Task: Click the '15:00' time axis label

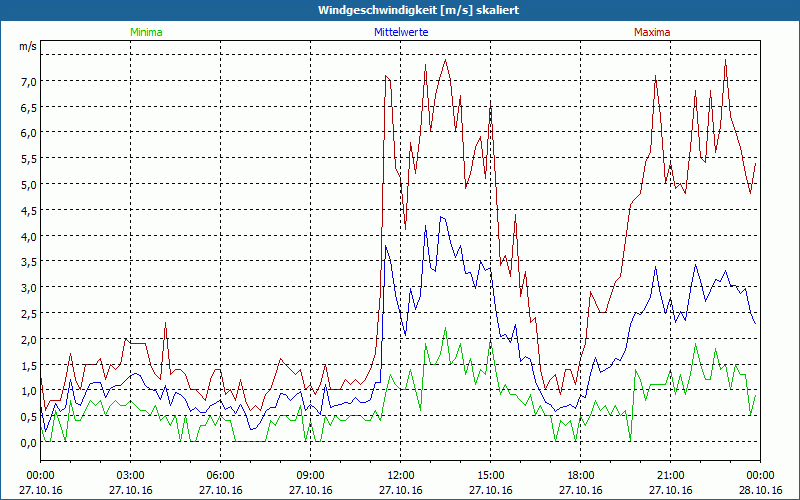Action: point(490,476)
